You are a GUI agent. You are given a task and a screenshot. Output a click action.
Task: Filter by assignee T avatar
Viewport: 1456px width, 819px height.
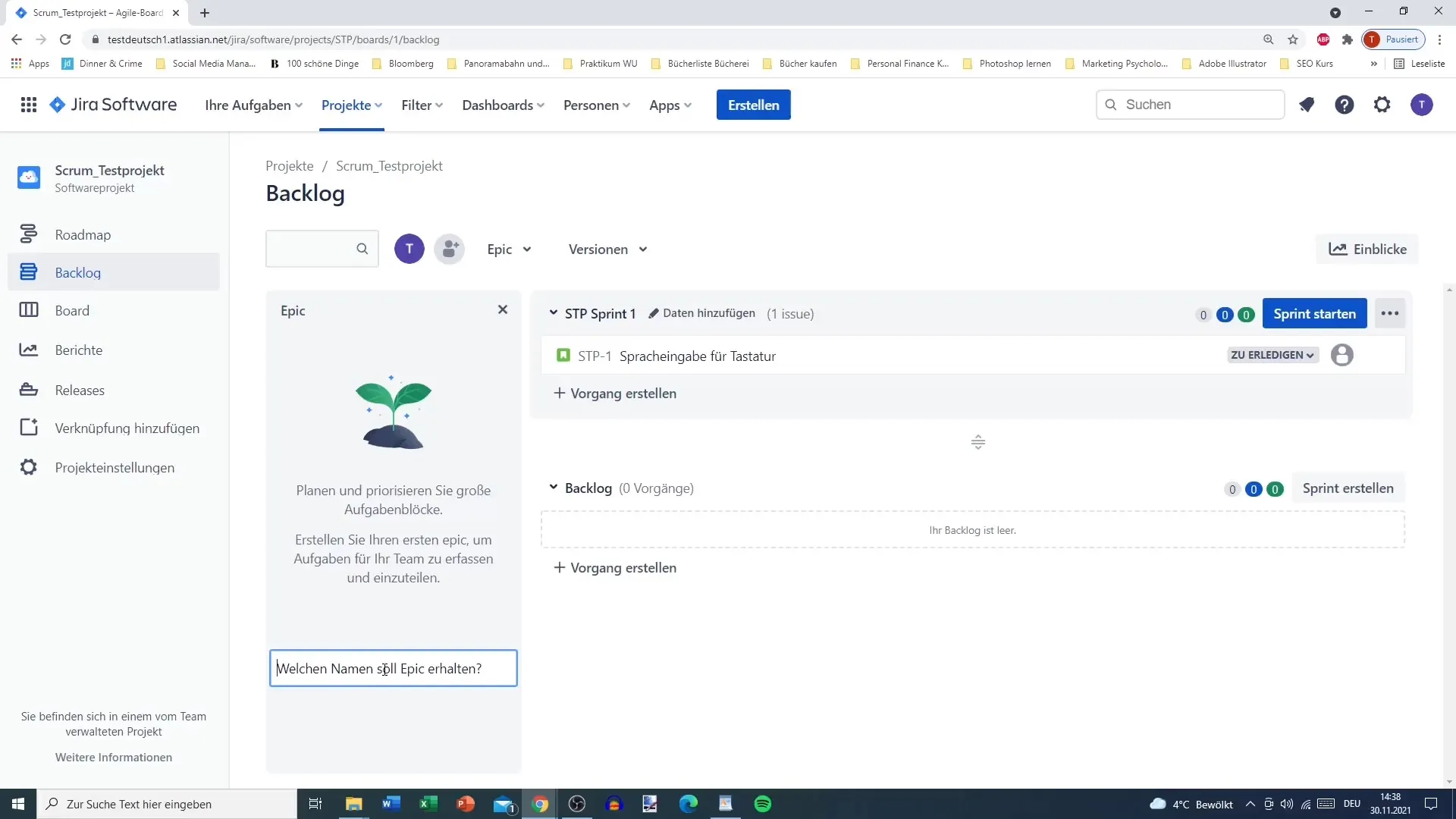point(409,249)
